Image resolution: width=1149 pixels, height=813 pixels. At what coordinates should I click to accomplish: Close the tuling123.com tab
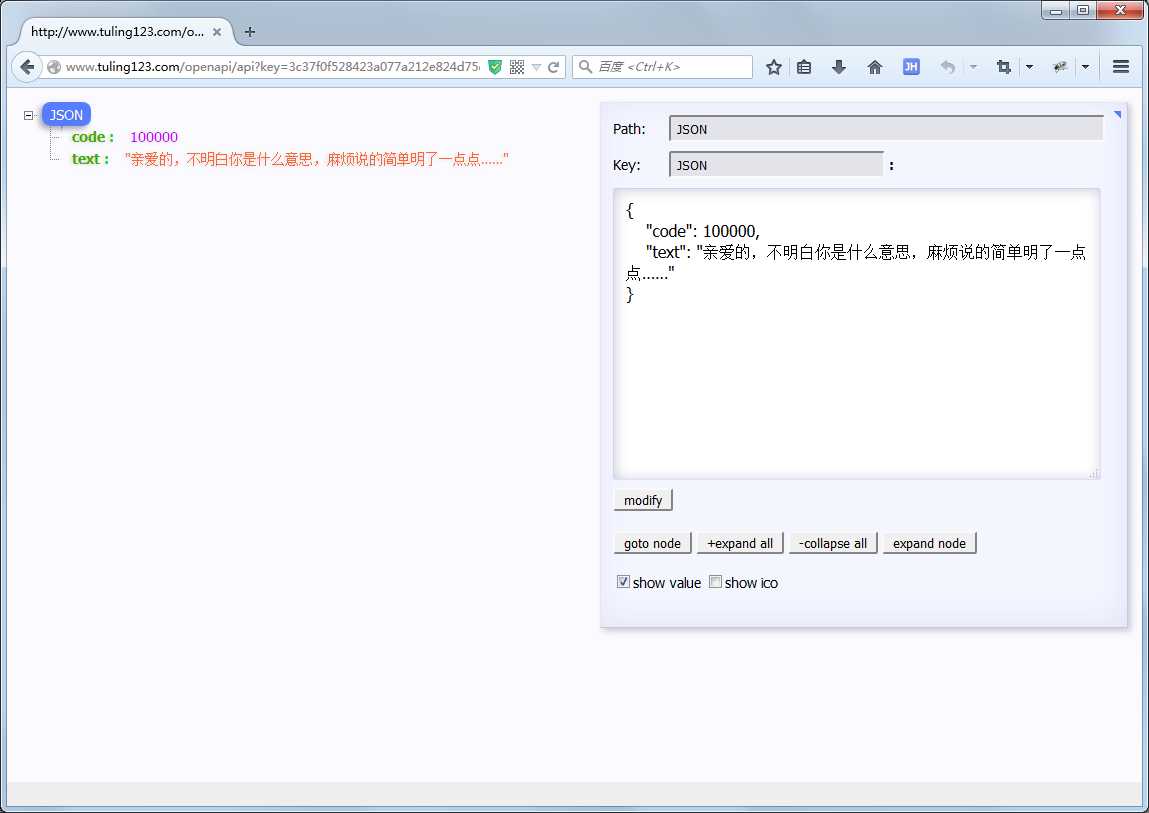(217, 32)
